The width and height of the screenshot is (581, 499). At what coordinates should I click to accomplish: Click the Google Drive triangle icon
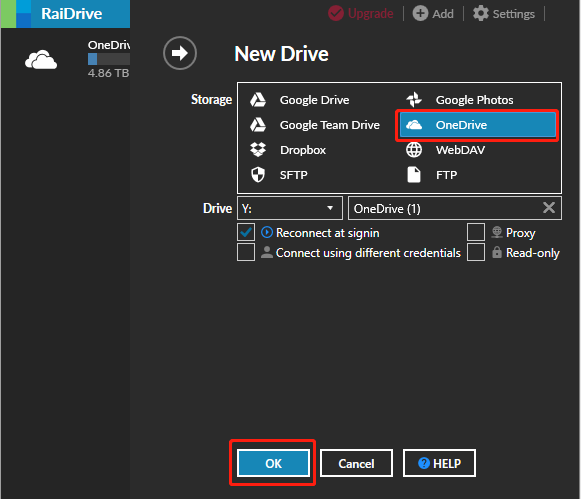(x=258, y=100)
